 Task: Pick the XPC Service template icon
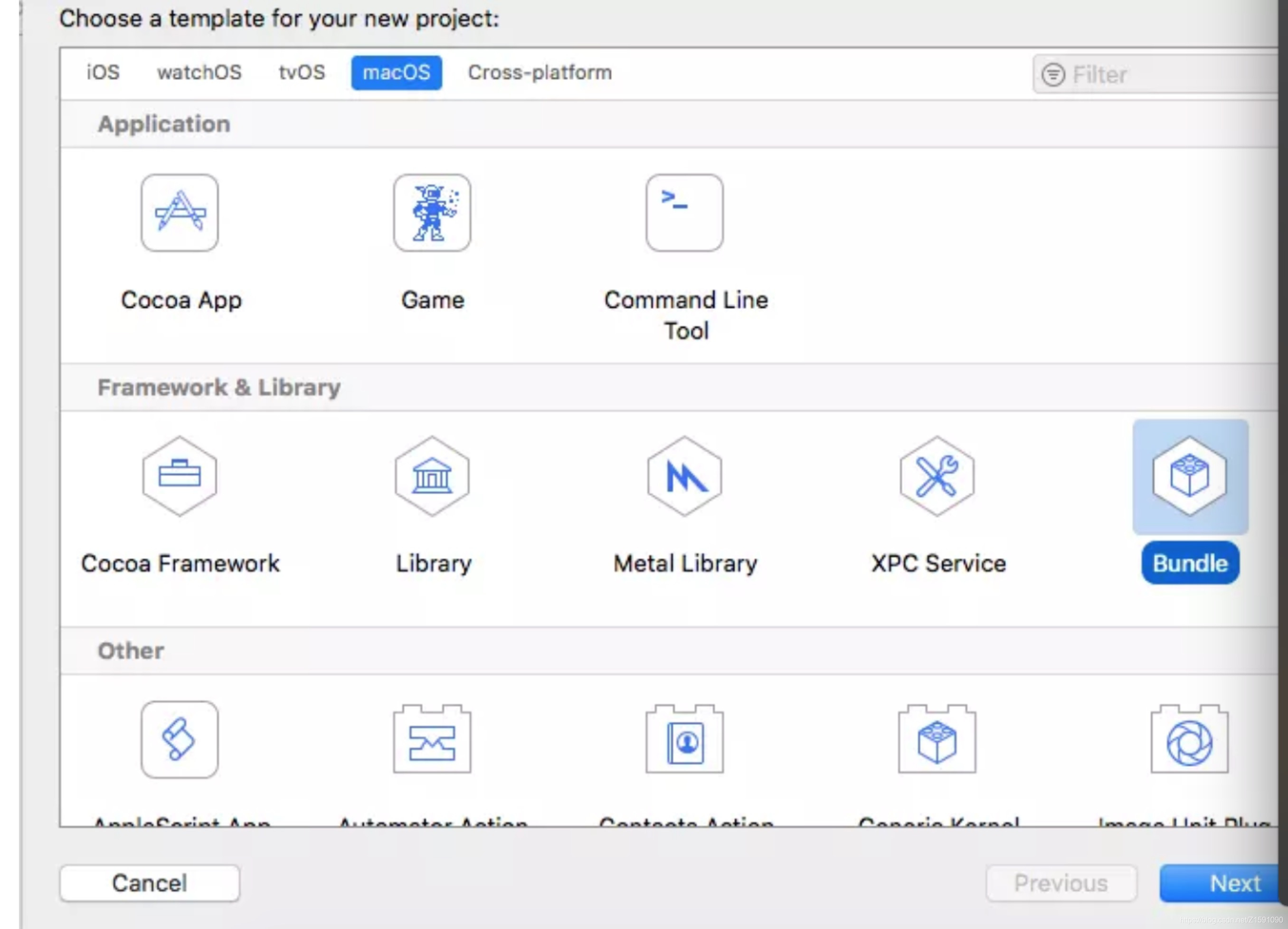[937, 476]
